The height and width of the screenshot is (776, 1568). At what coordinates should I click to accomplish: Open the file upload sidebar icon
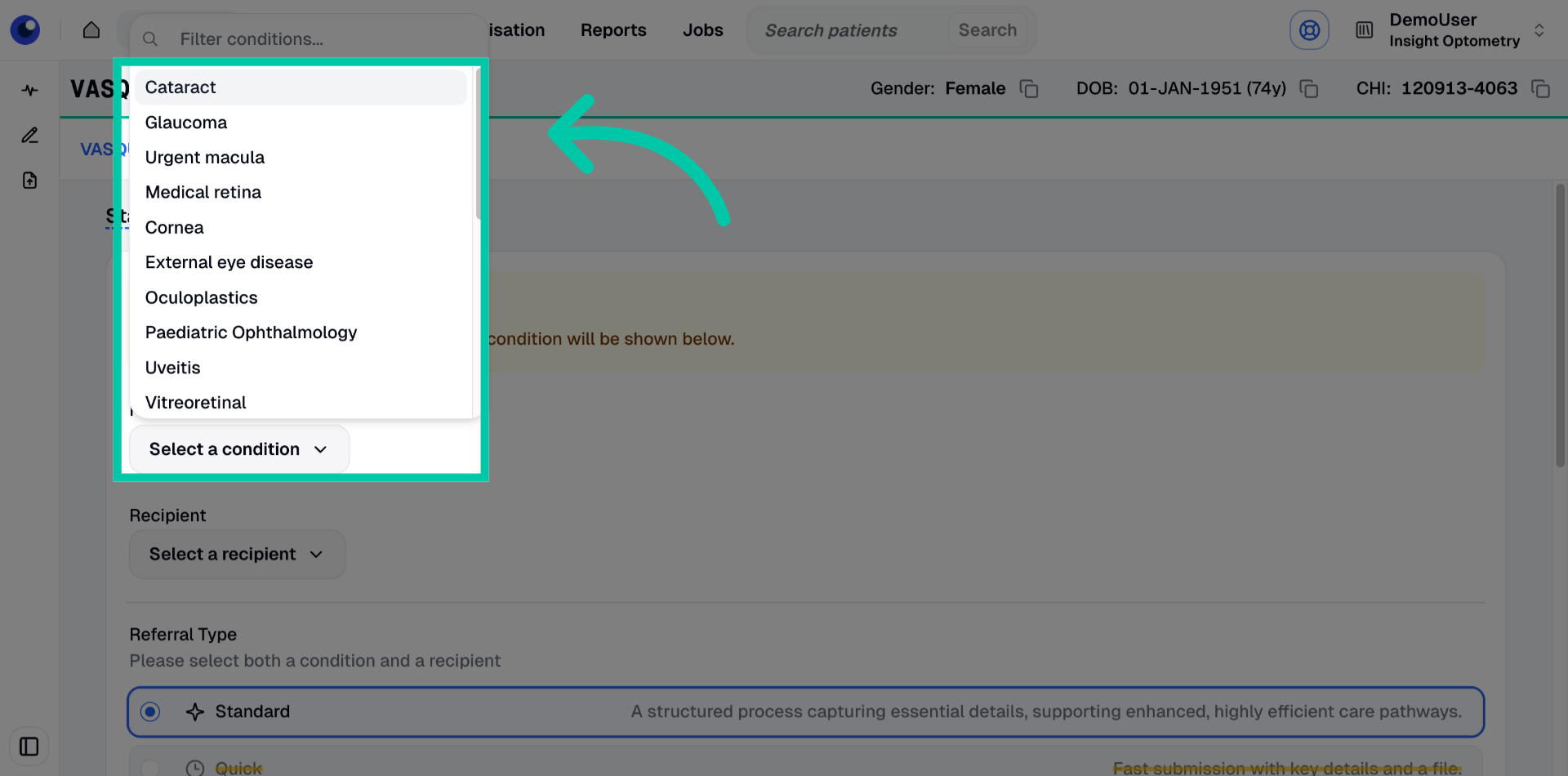pos(30,181)
